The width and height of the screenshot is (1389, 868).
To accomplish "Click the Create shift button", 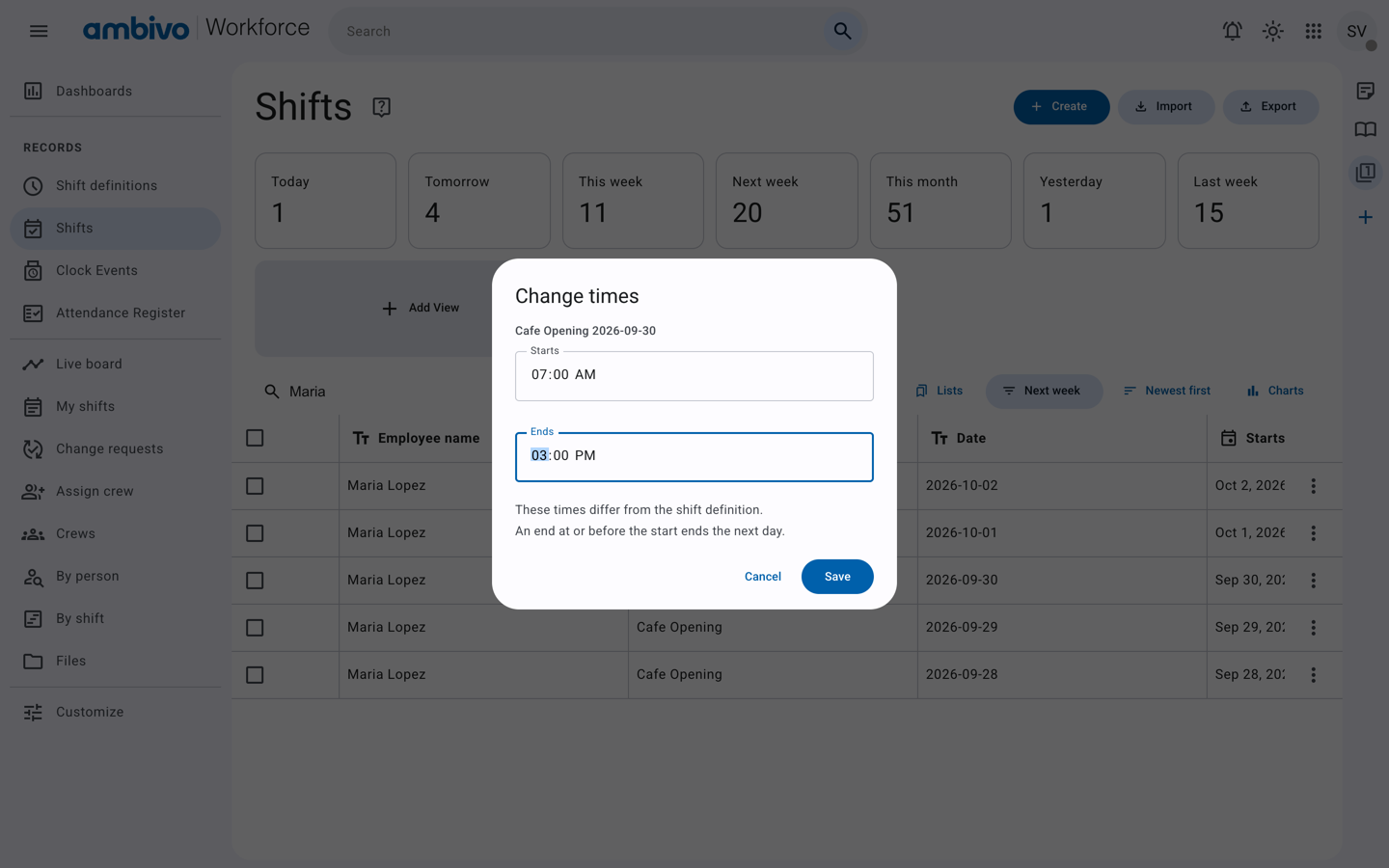I will (1061, 107).
